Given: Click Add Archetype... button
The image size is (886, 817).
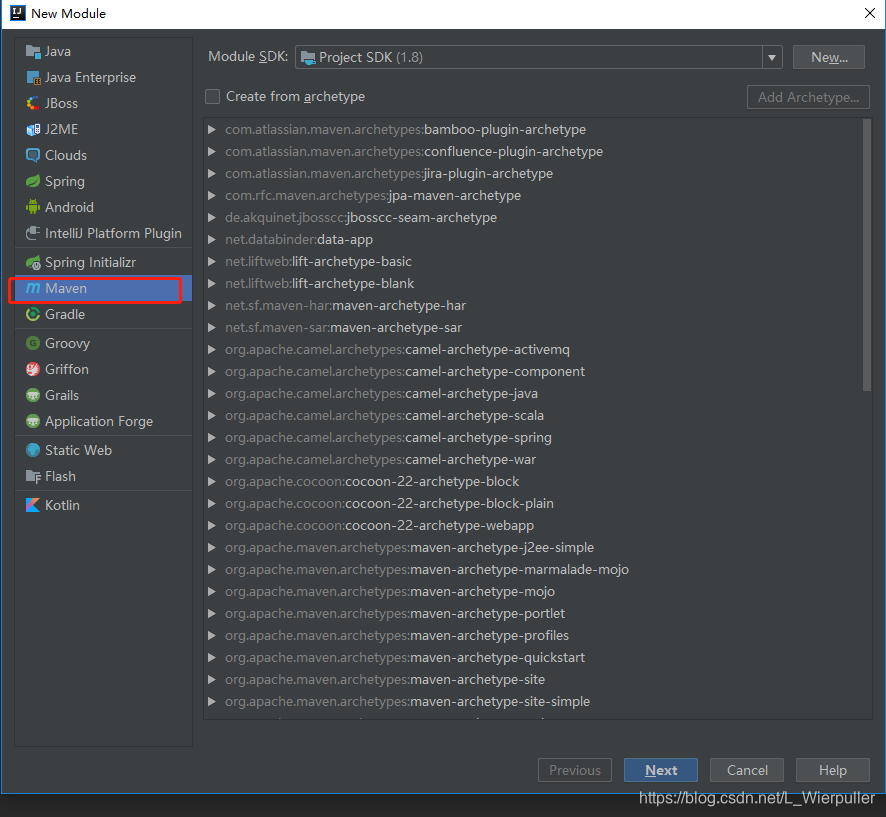Looking at the screenshot, I should click(x=808, y=97).
